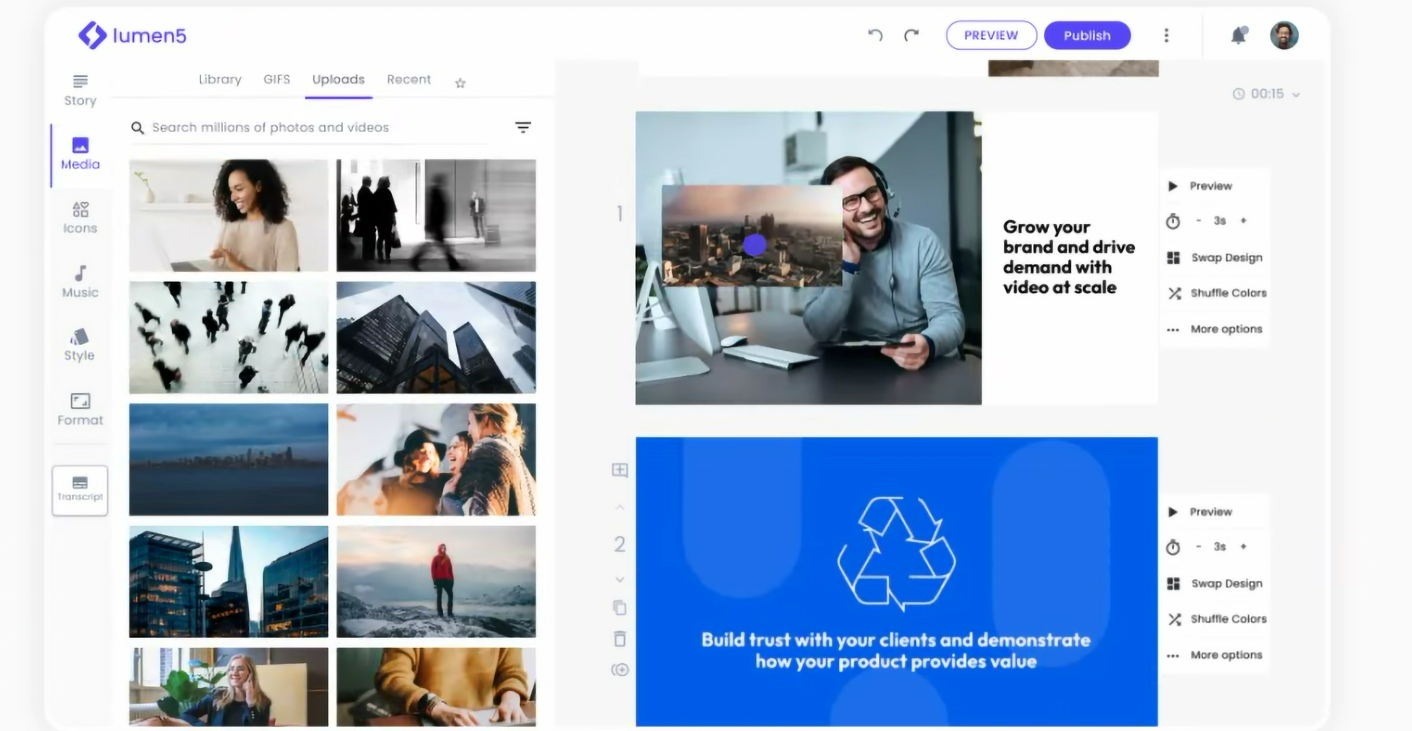
Task: Increase scene 2 duration with plus
Action: [x=1243, y=547]
